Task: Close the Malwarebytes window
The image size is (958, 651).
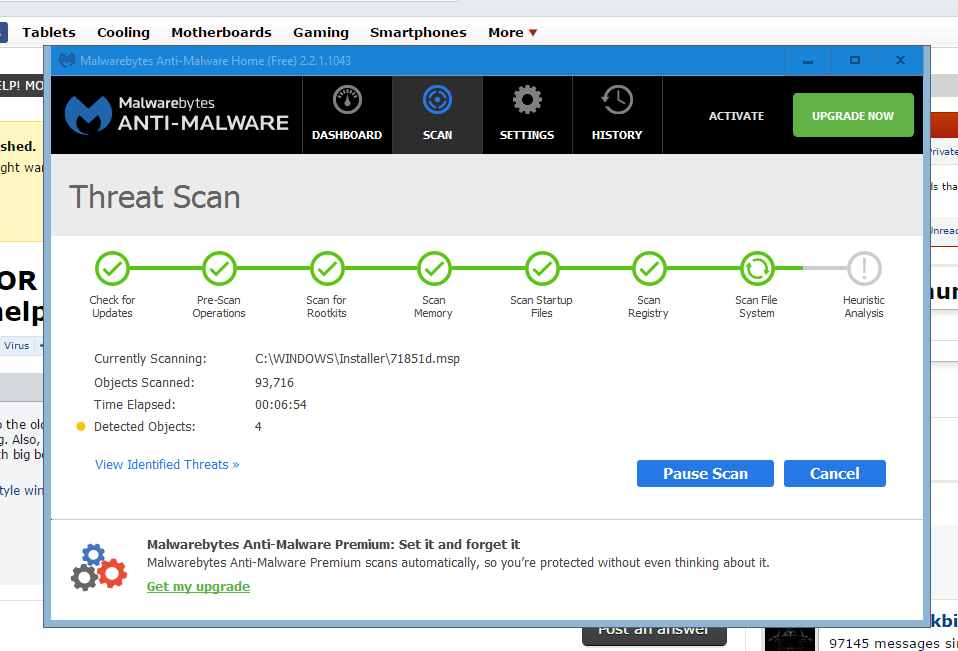Action: tap(900, 60)
